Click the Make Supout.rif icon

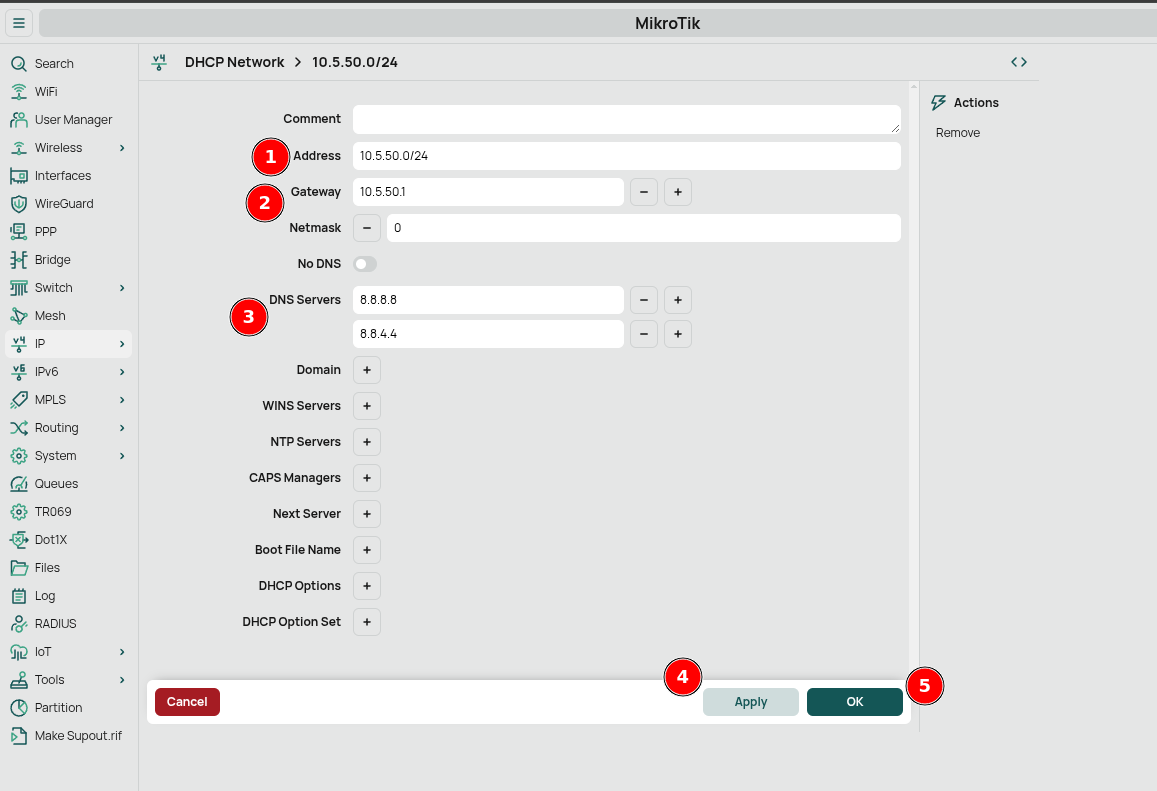click(x=20, y=735)
